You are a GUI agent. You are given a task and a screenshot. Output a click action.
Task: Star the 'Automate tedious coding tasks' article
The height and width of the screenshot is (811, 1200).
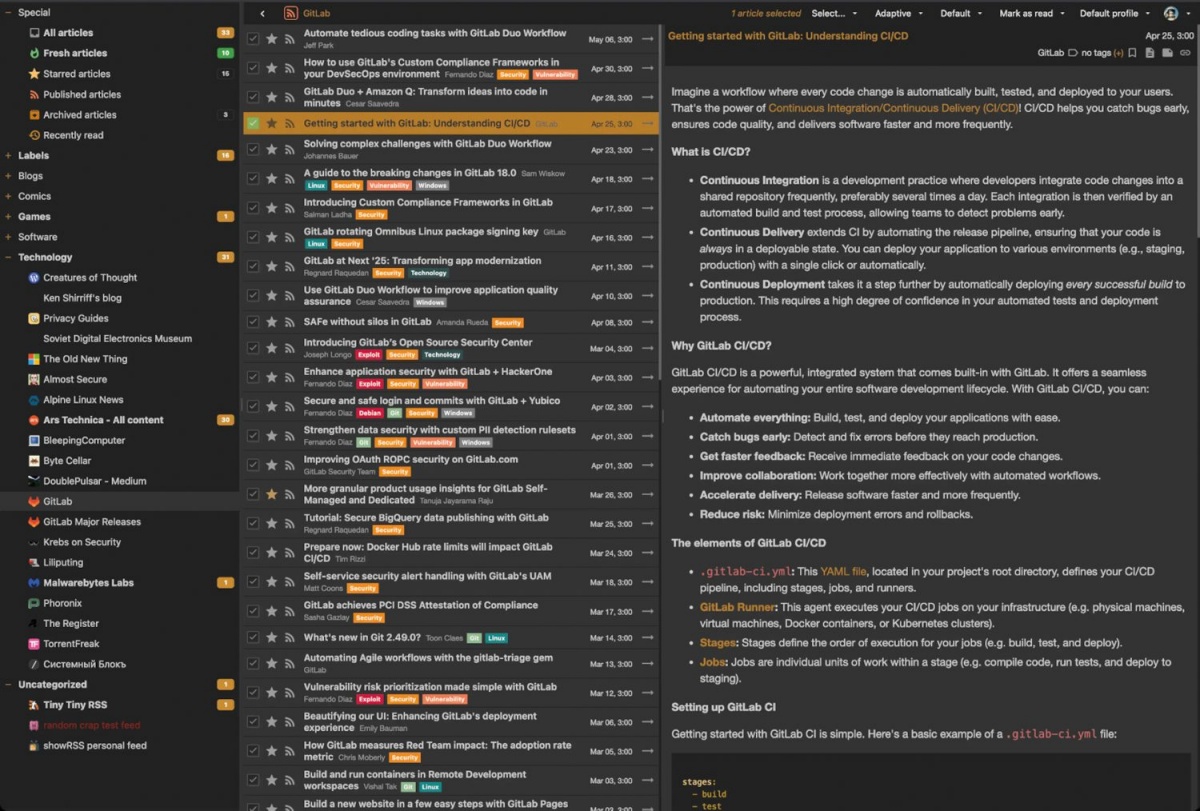[271, 39]
